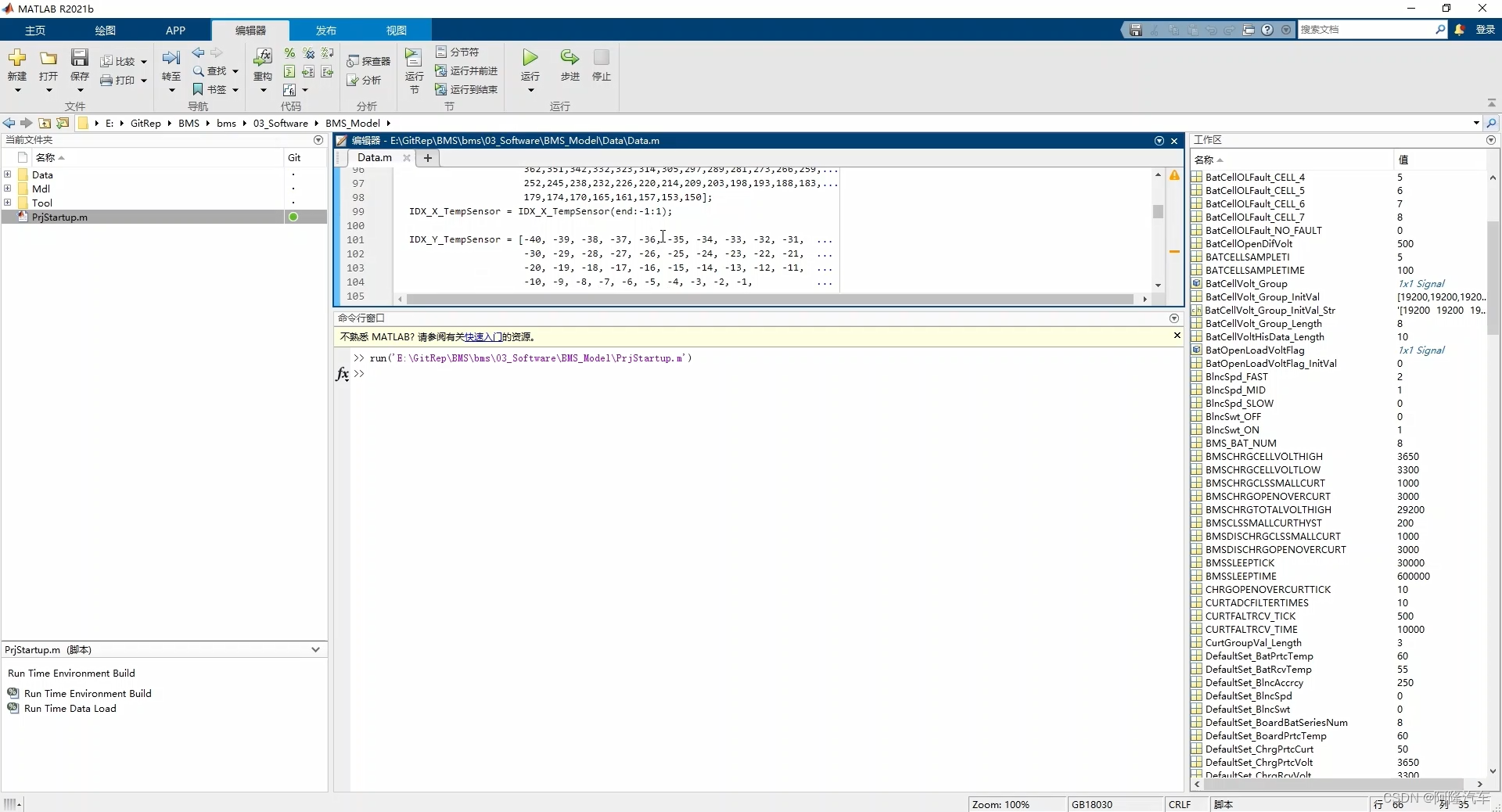
Task: Select BatCellVolt_Group variable in workspace
Action: [x=1246, y=284]
